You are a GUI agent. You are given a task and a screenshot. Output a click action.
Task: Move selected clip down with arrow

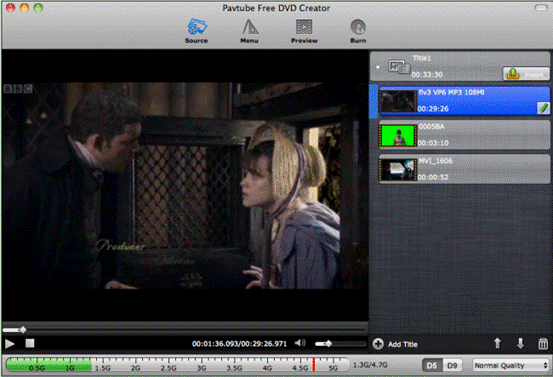pyautogui.click(x=520, y=343)
